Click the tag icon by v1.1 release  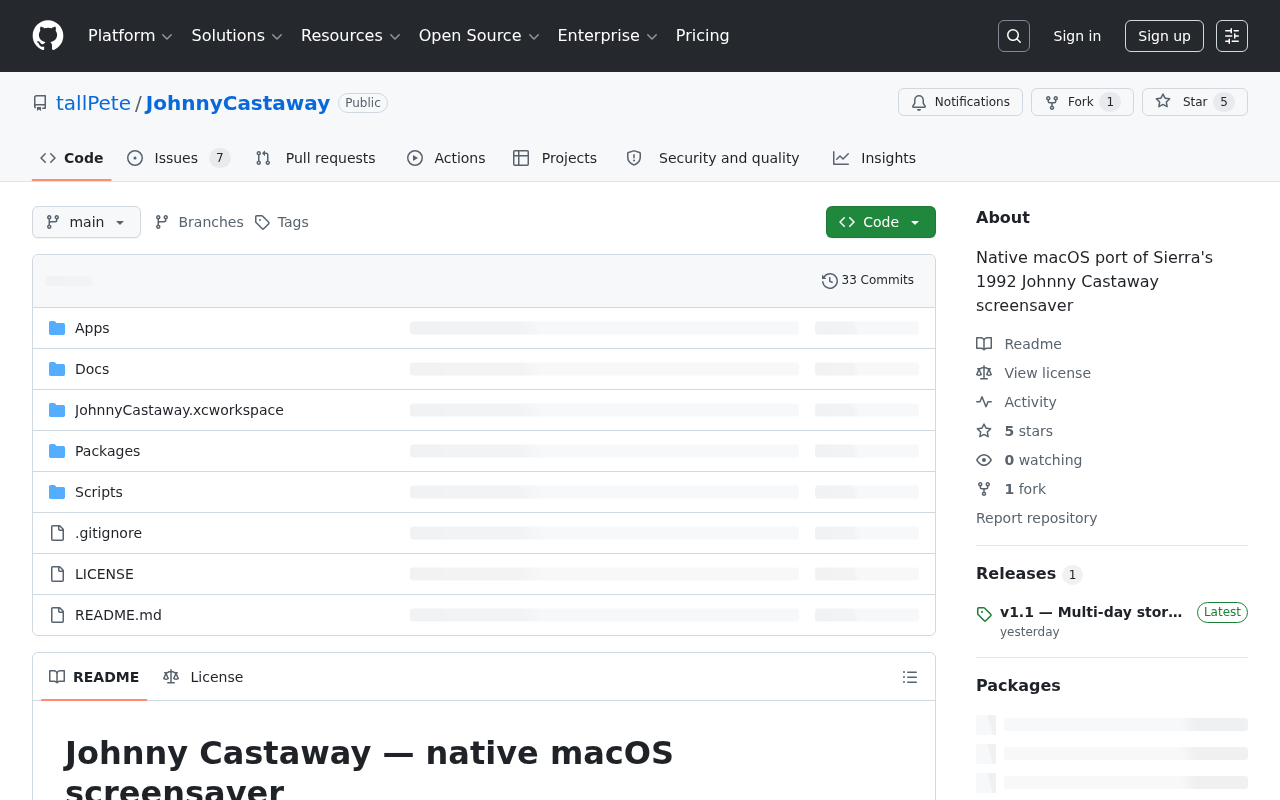(984, 614)
